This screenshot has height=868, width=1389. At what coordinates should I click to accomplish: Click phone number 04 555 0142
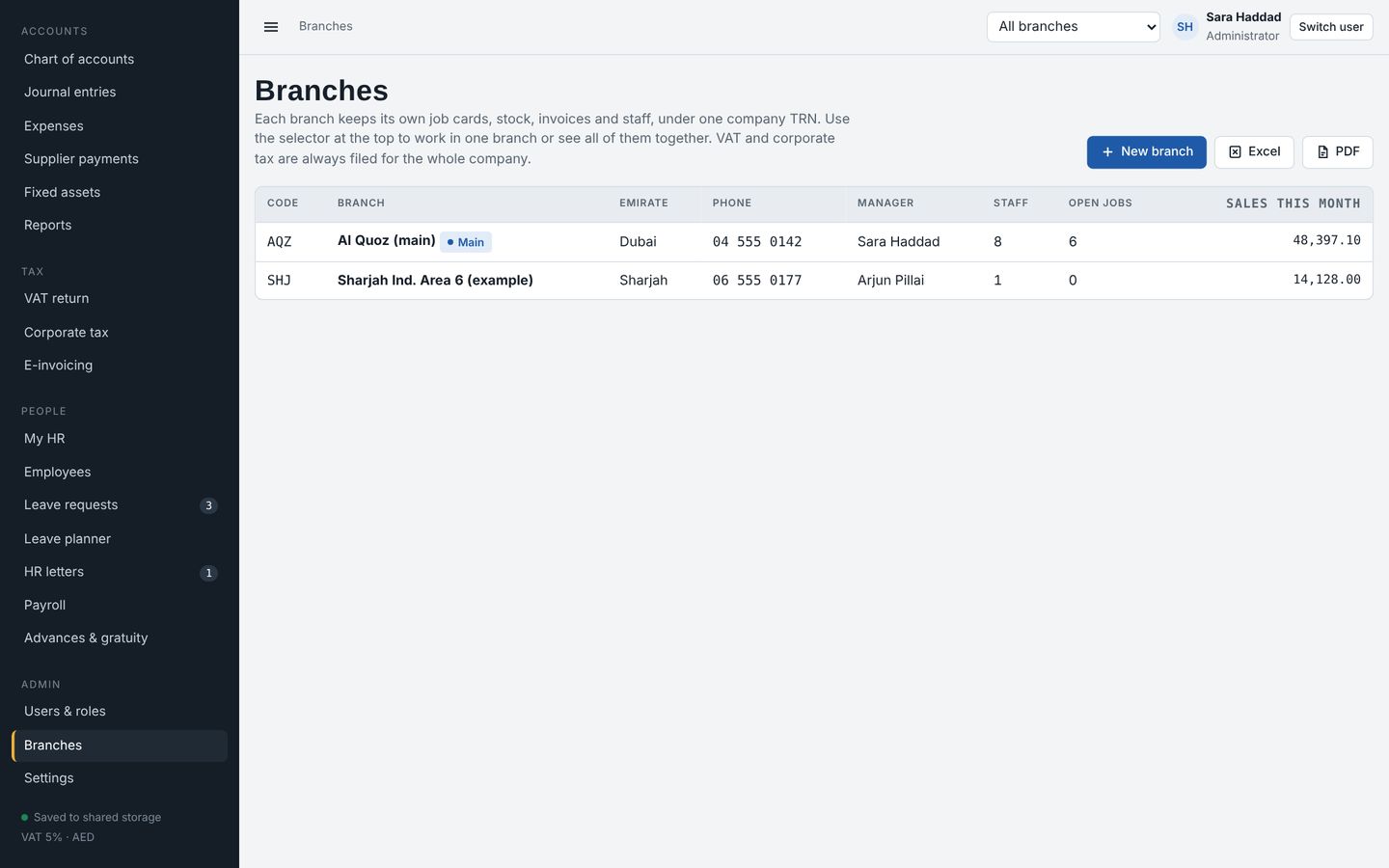tap(757, 242)
